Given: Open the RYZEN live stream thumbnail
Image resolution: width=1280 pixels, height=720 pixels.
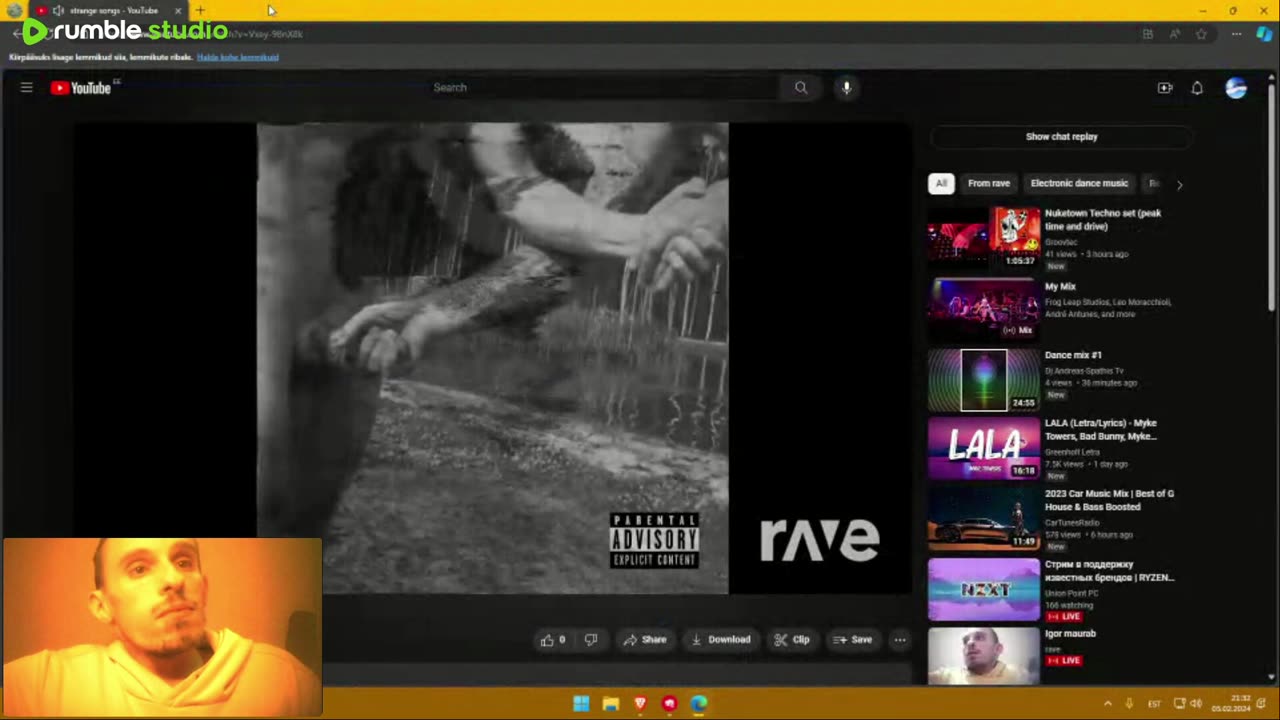Looking at the screenshot, I should (984, 590).
